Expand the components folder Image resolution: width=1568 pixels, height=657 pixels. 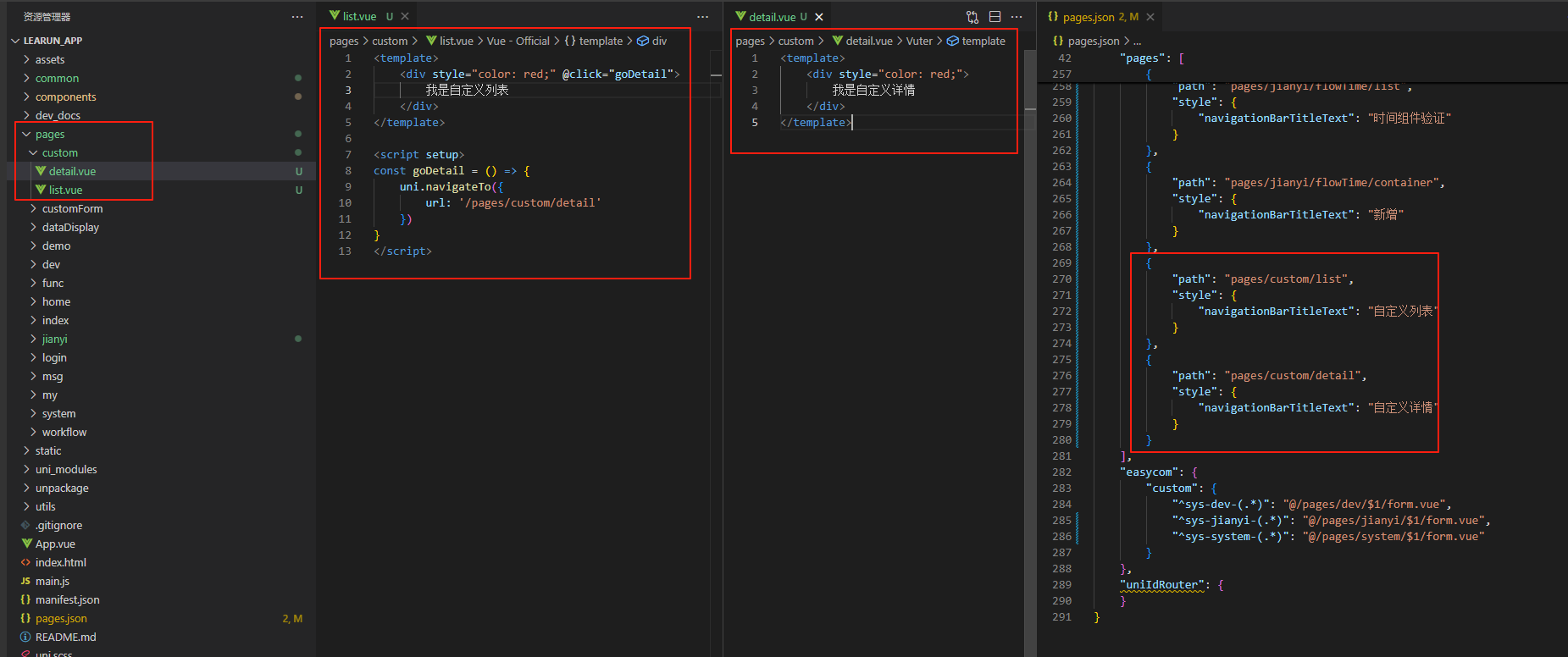tap(65, 97)
